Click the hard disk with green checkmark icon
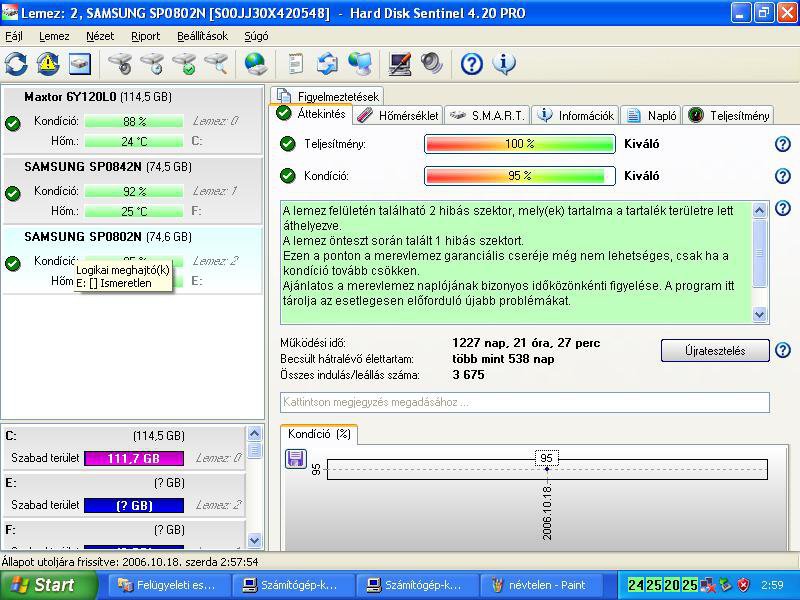Image resolution: width=800 pixels, height=600 pixels. tap(184, 64)
